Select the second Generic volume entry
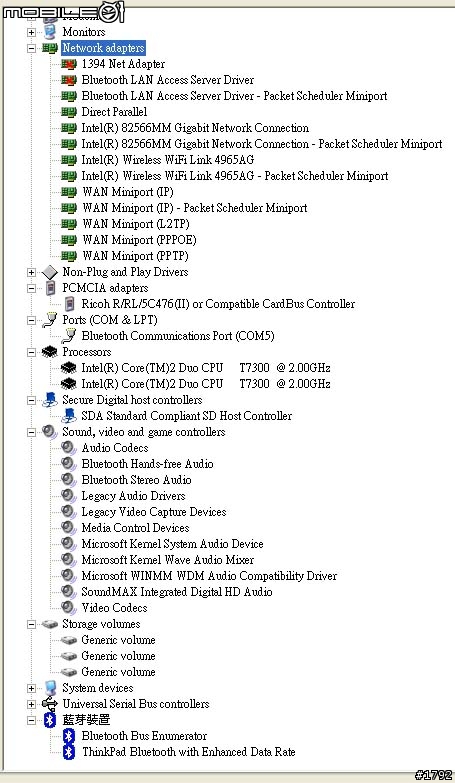 coord(118,656)
